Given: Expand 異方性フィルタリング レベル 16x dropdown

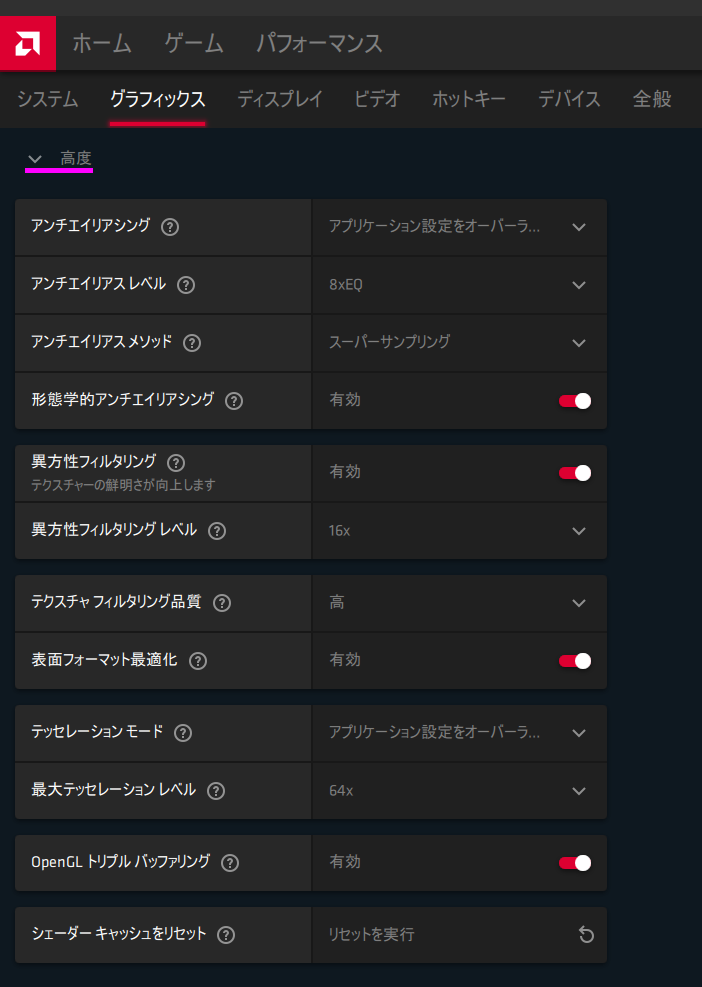Looking at the screenshot, I should [459, 531].
